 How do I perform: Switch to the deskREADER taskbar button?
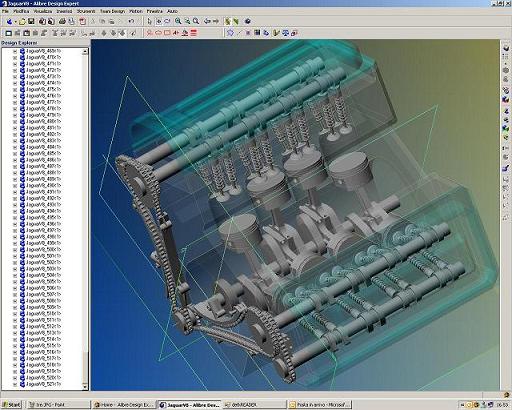(255, 405)
